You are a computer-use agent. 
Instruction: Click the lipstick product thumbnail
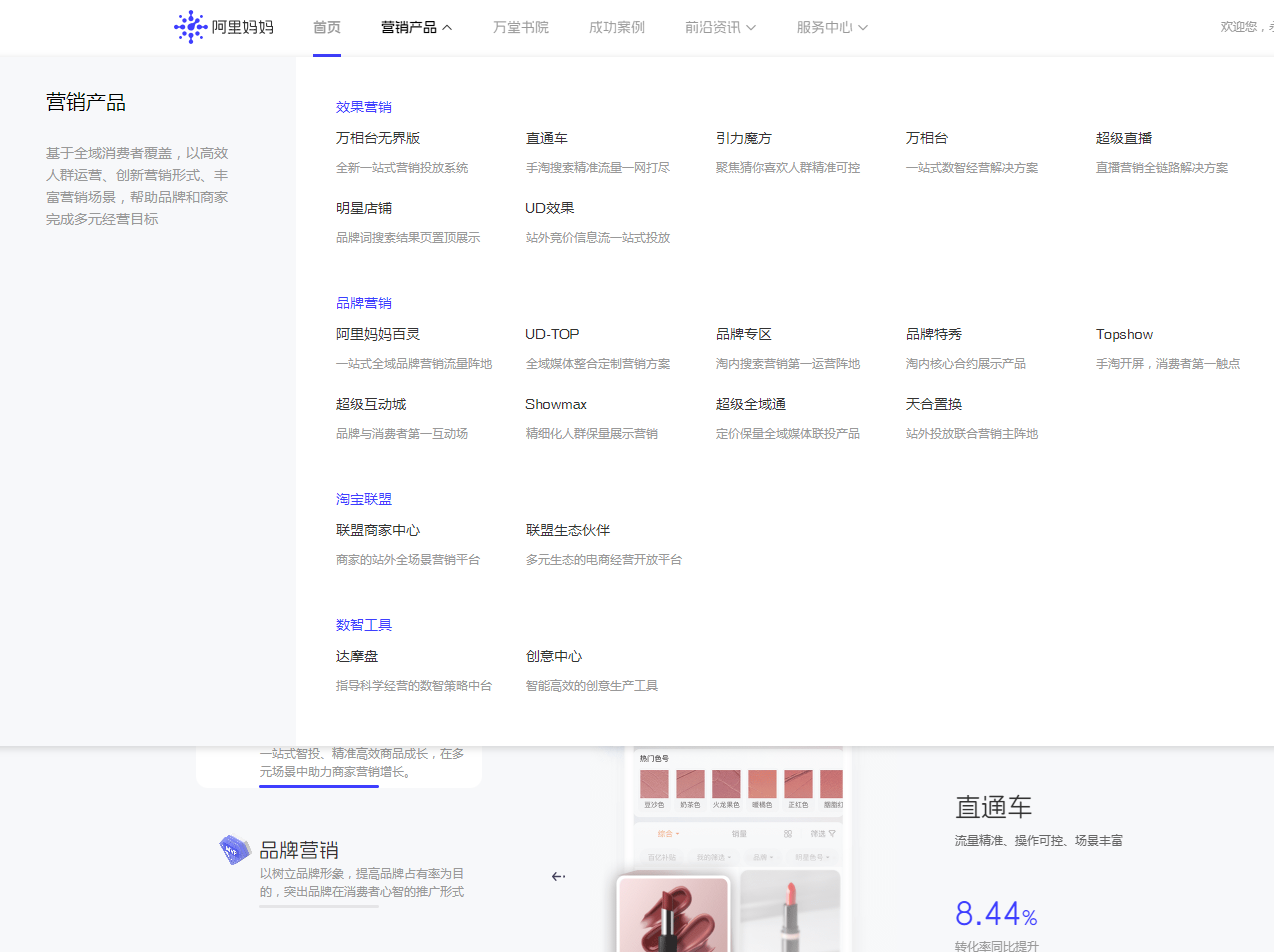672,915
